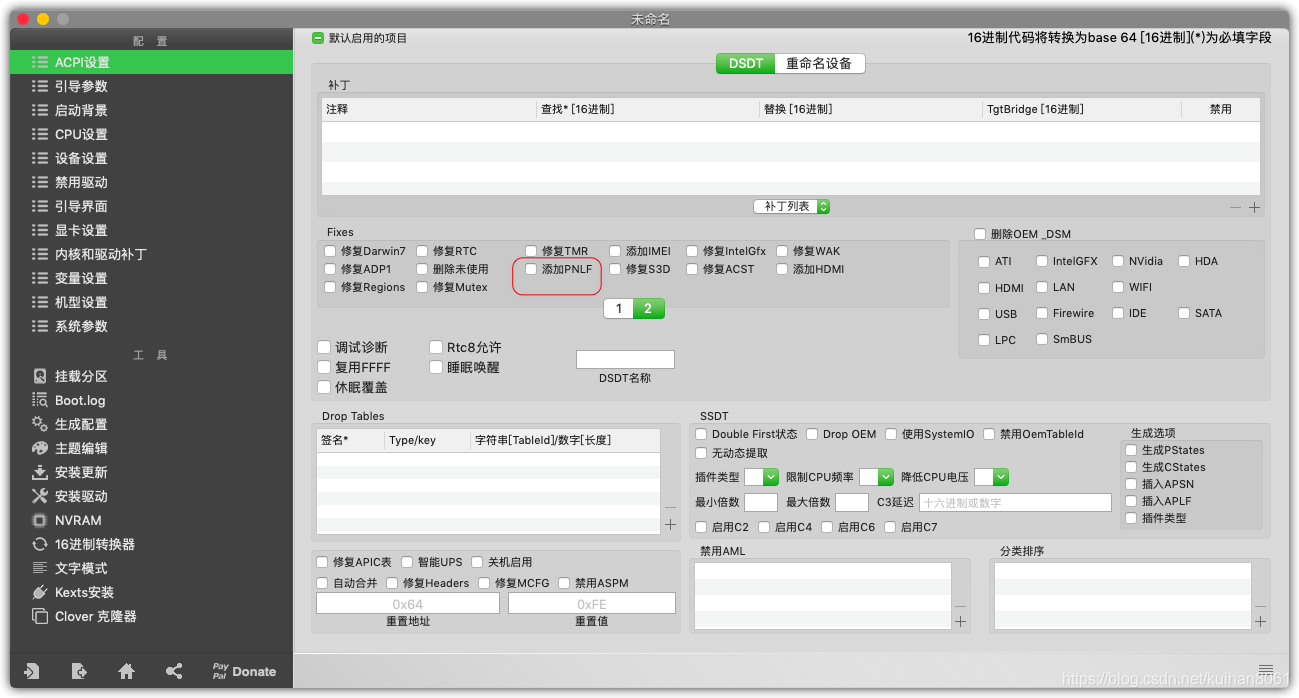1299x698 pixels.
Task: Click the home icon in bottom bar
Action: (126, 671)
